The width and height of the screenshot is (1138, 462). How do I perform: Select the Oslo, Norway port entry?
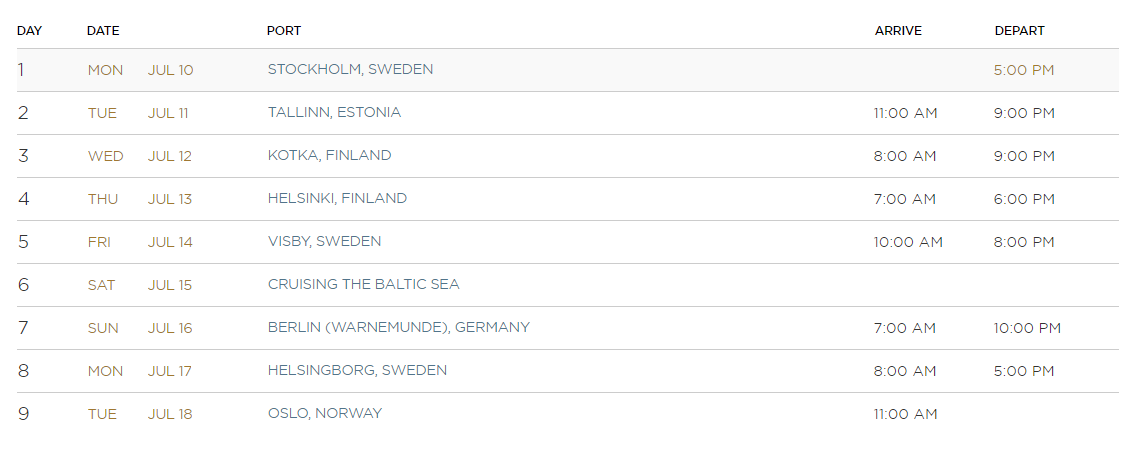pyautogui.click(x=324, y=413)
